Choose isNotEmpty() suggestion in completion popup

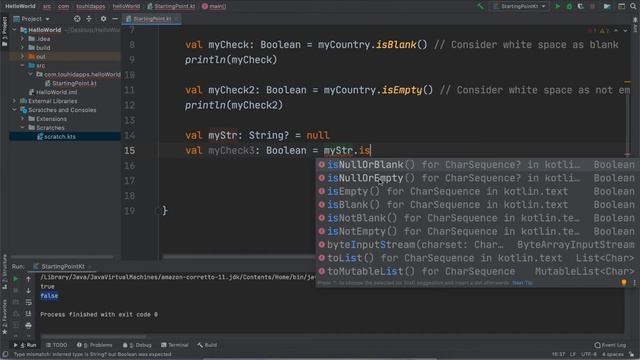point(477,231)
